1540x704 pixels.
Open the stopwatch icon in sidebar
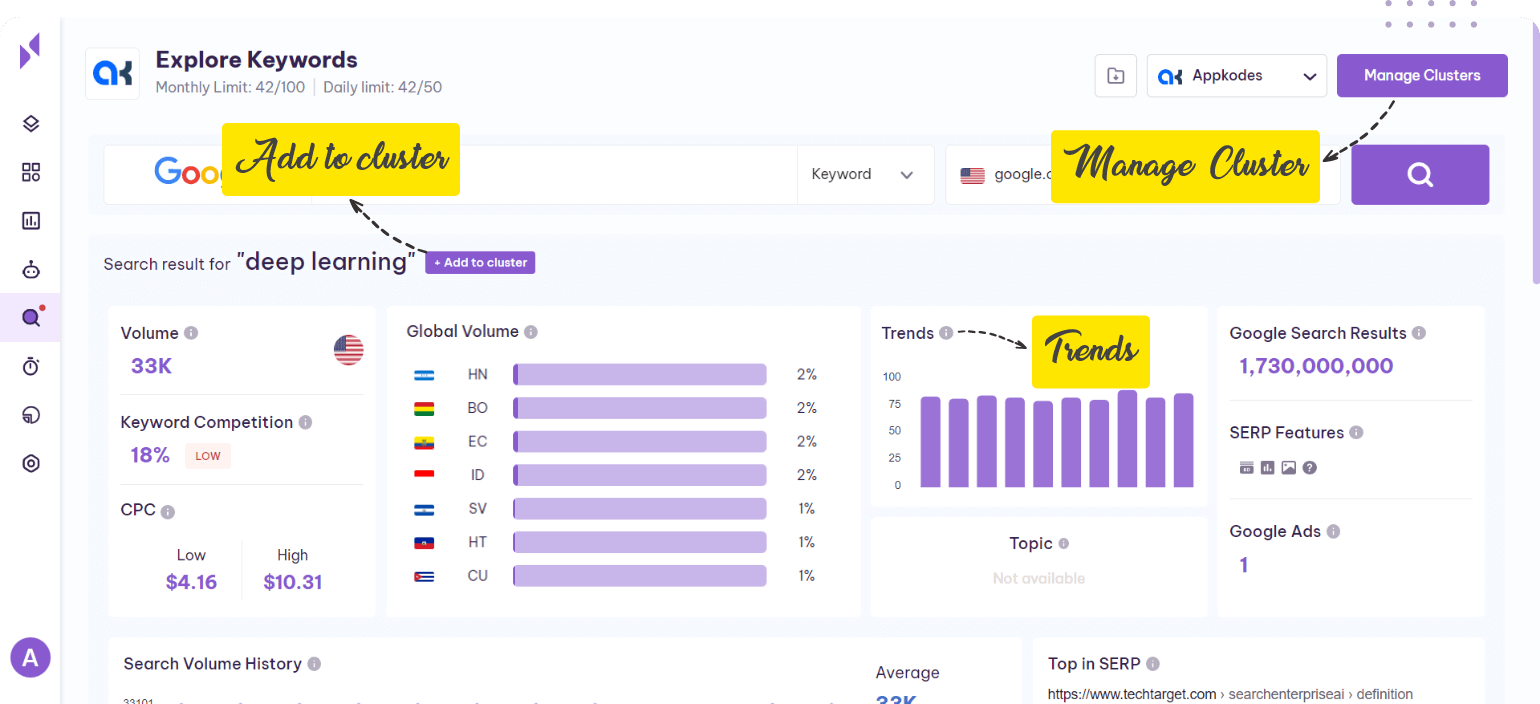point(31,367)
